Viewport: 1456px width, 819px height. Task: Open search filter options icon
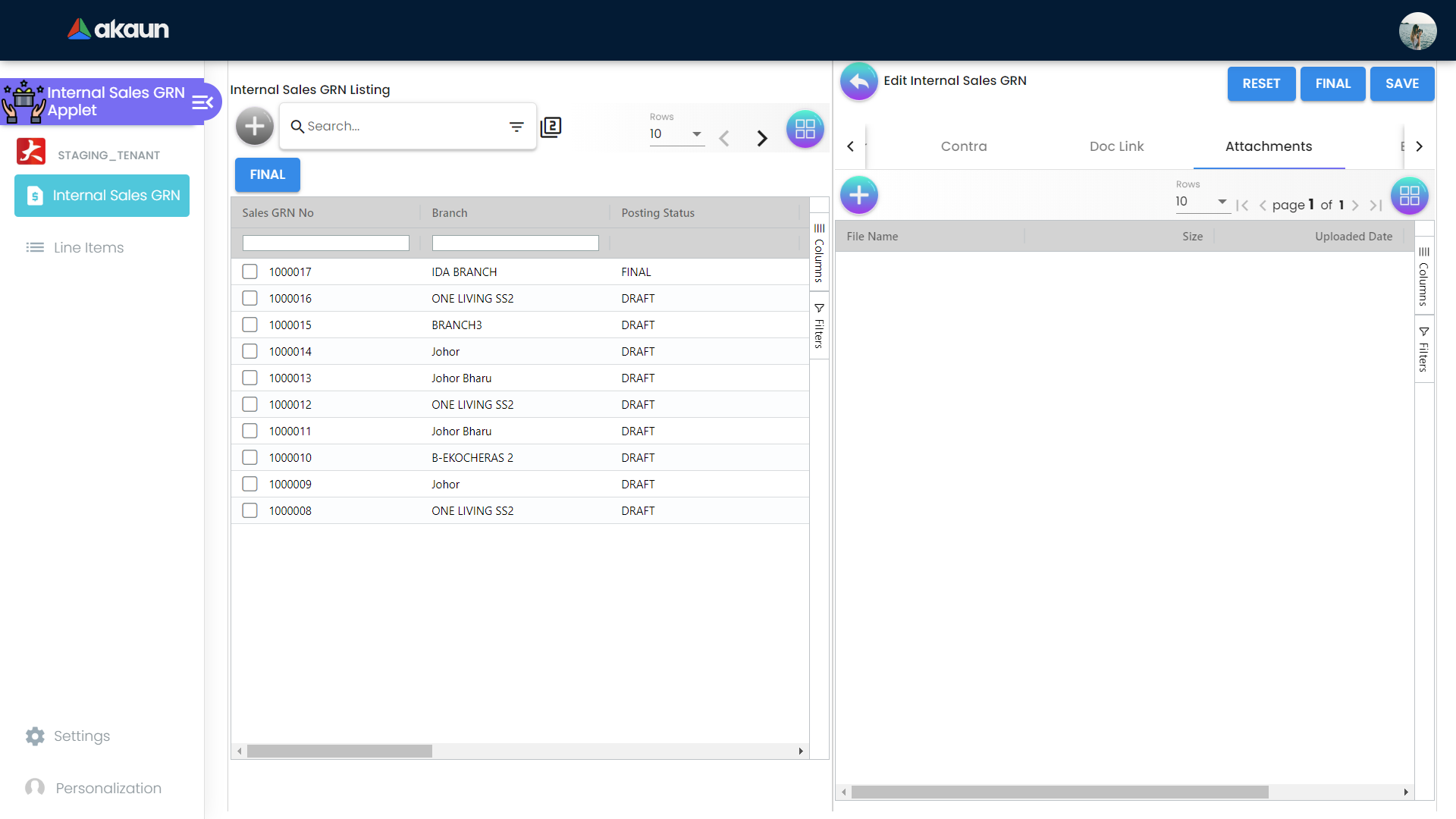(x=516, y=127)
